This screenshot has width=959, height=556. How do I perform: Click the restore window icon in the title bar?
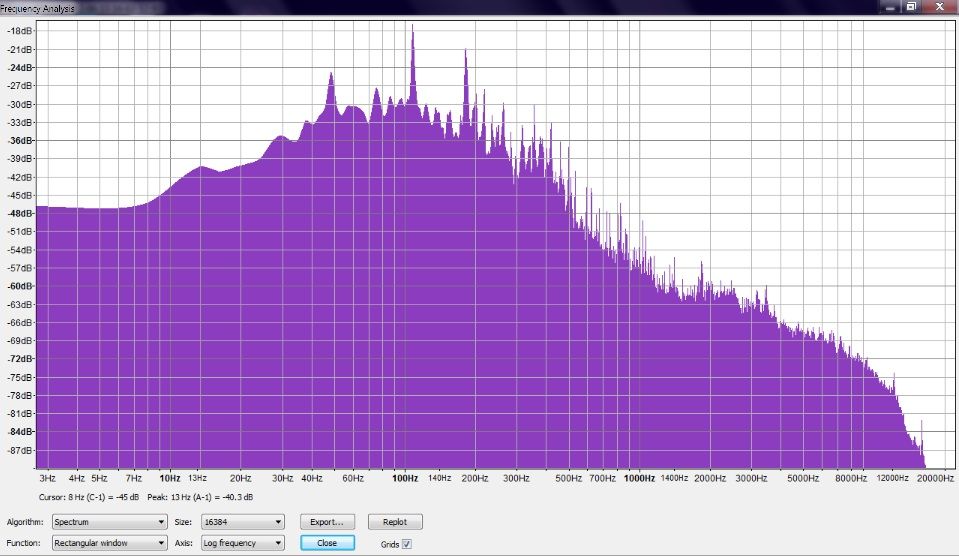911,6
